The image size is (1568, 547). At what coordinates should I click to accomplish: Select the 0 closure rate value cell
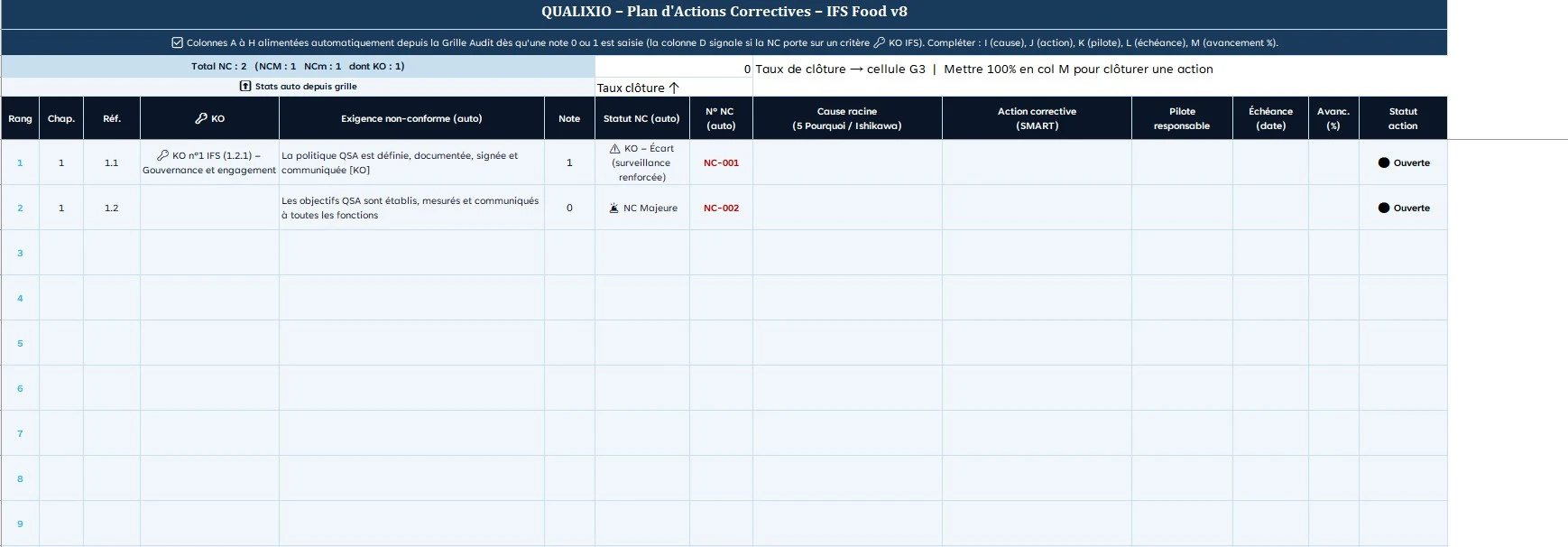(674, 69)
